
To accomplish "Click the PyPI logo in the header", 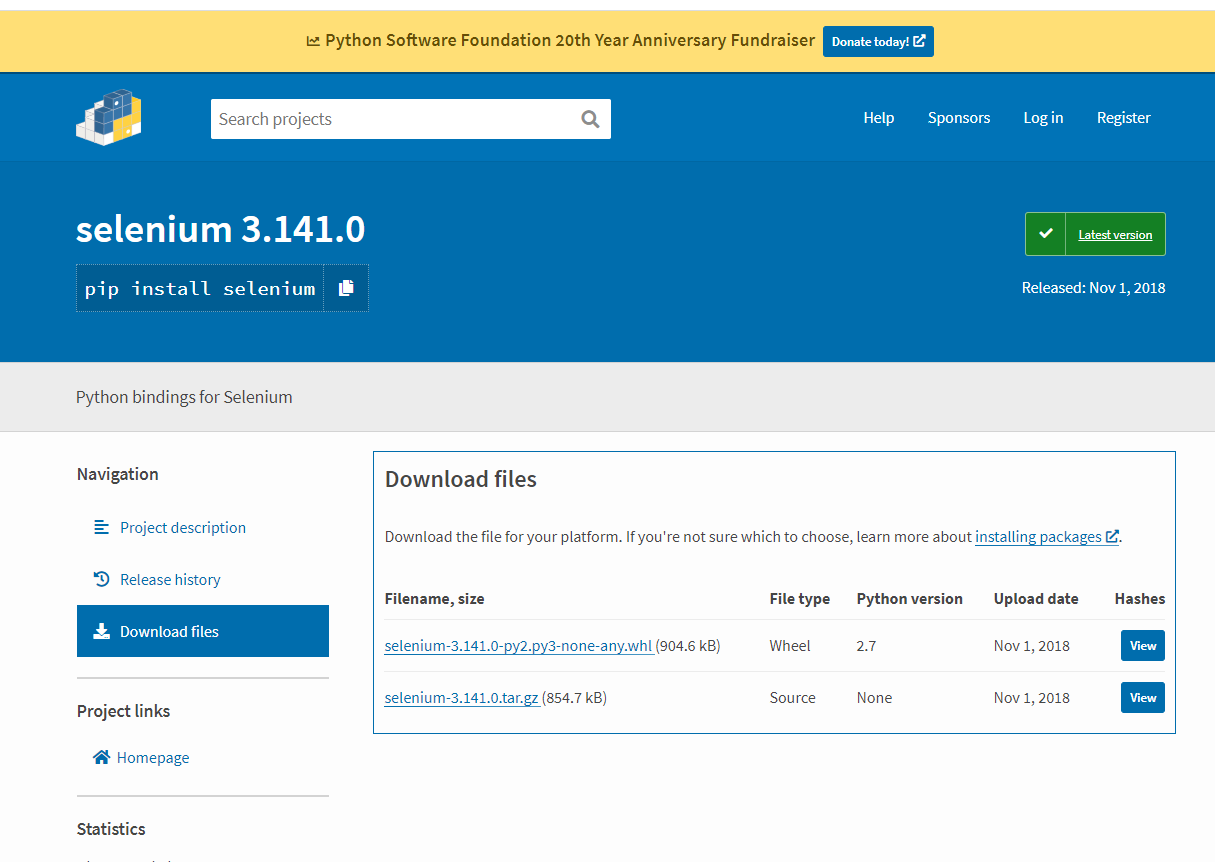I will [109, 117].
